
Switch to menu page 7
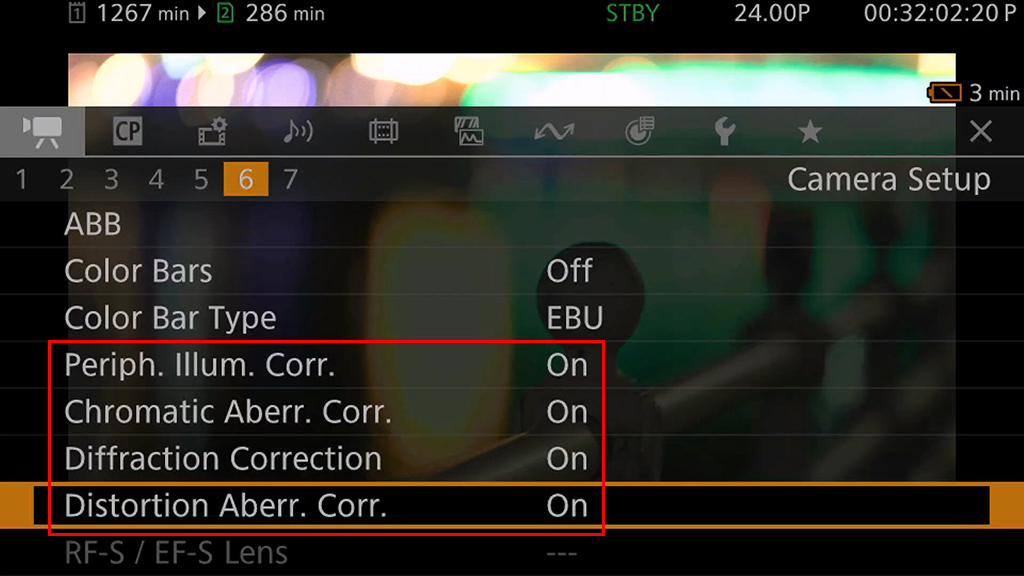(x=291, y=179)
